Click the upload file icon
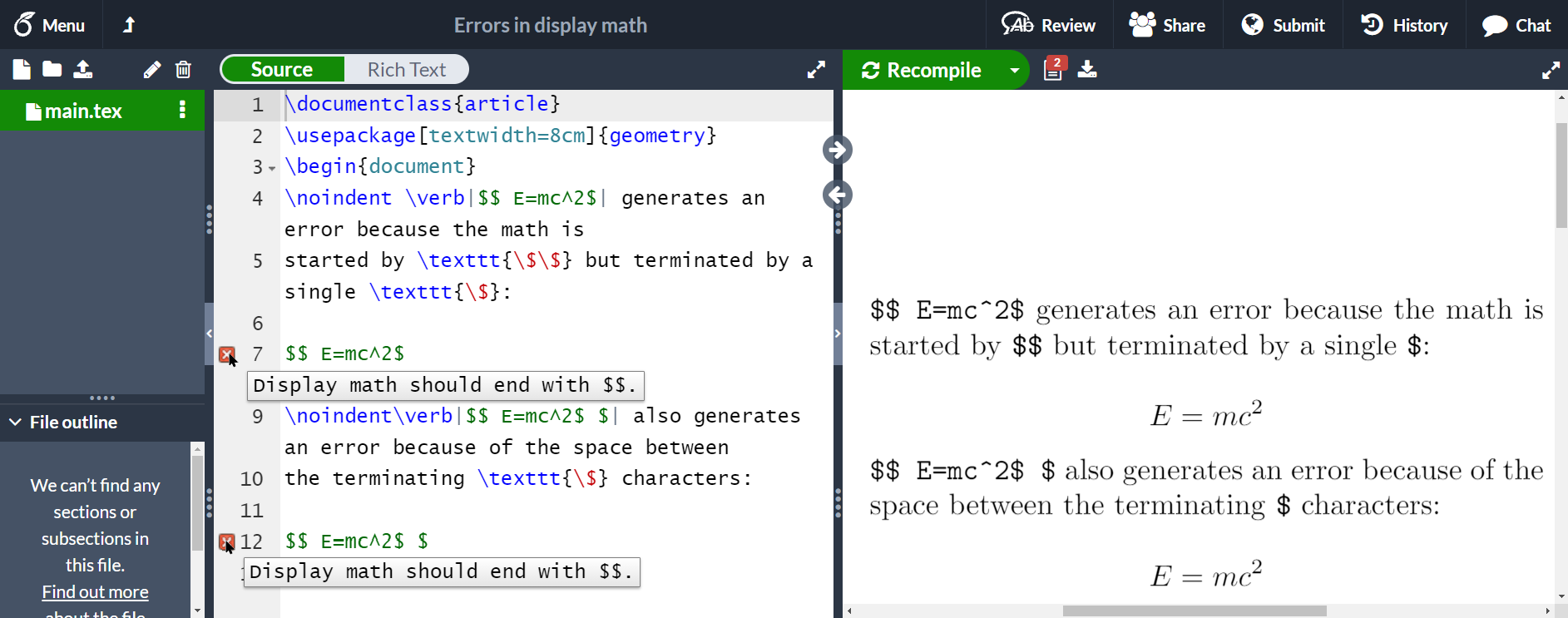The image size is (1568, 618). [x=83, y=70]
